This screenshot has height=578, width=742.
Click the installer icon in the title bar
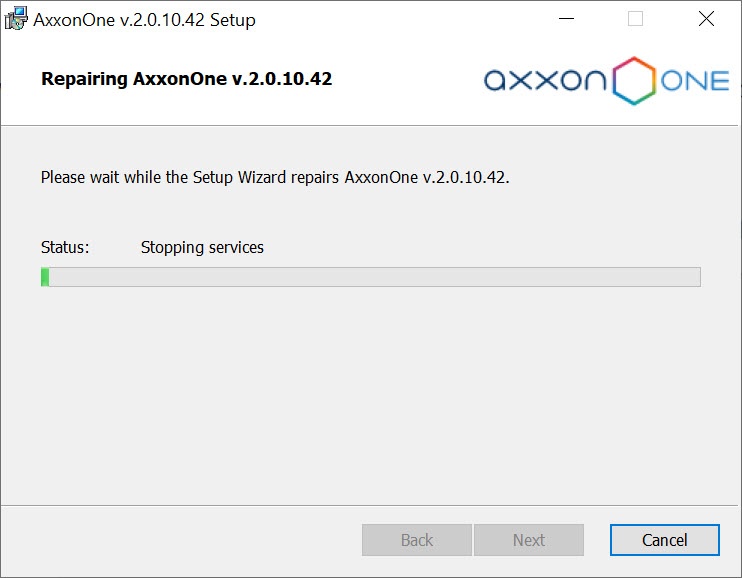click(15, 19)
